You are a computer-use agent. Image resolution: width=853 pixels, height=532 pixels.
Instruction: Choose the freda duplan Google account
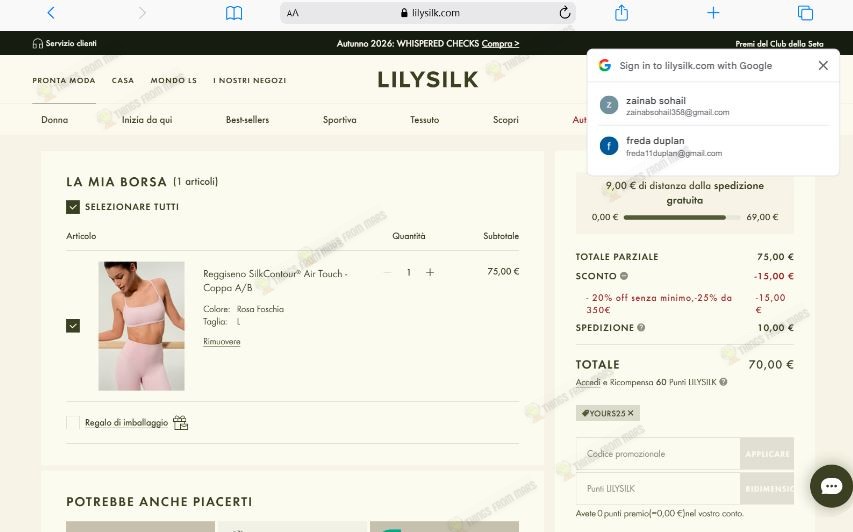[x=713, y=146]
